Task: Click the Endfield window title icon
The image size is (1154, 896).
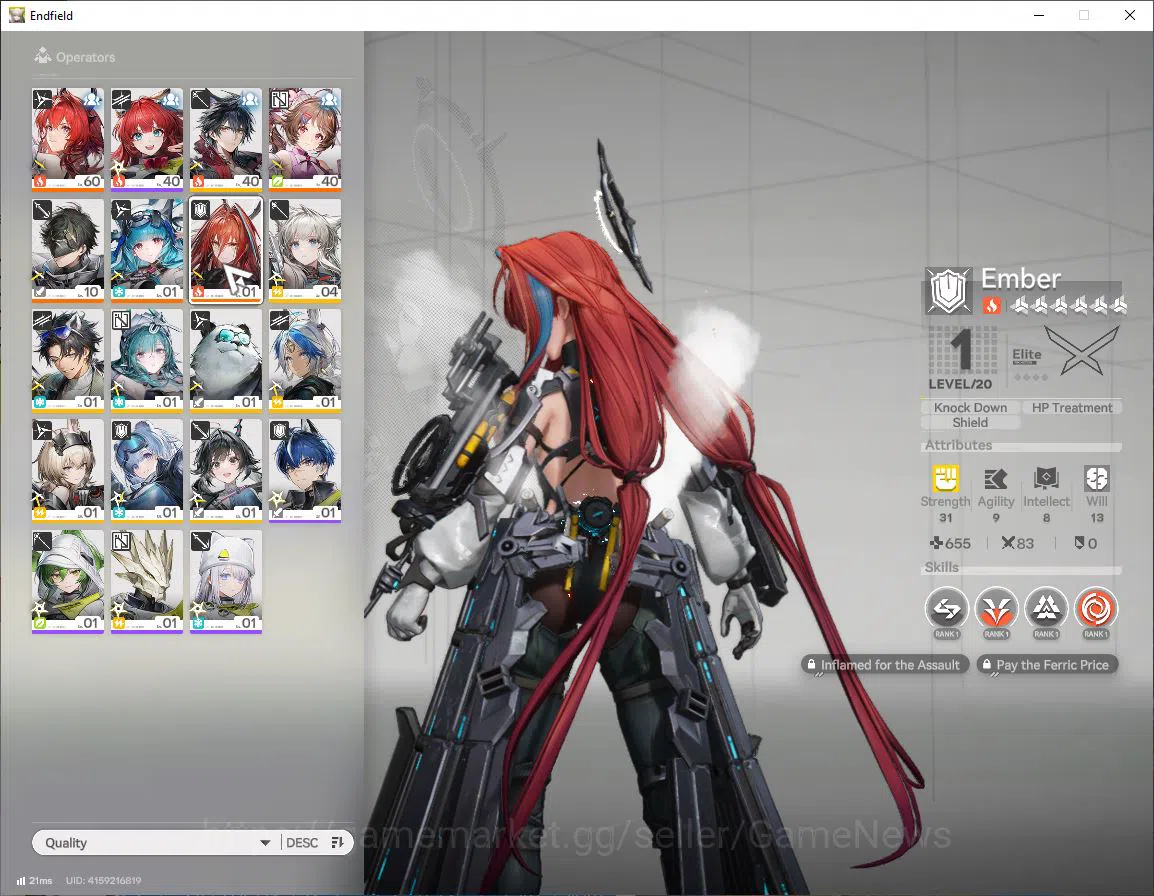Action: (x=16, y=15)
